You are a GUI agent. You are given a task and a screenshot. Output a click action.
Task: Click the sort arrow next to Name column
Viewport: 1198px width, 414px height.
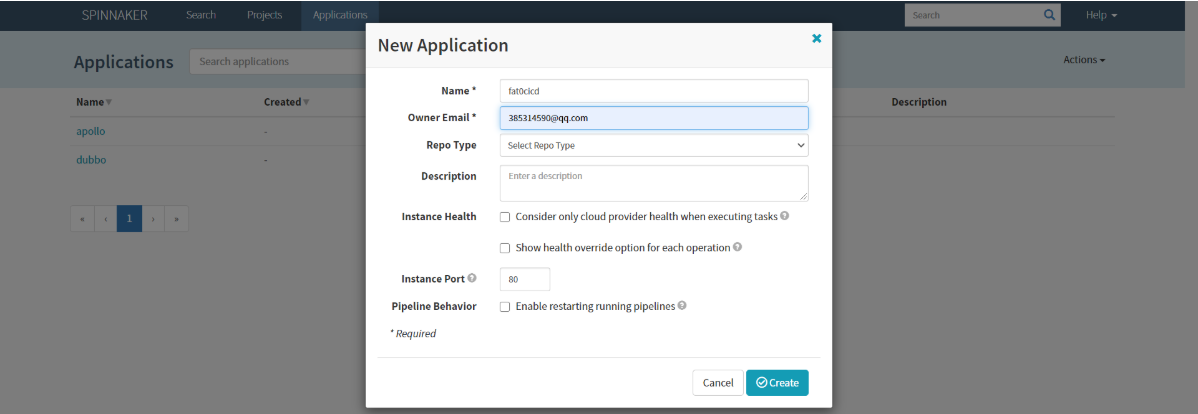tap(109, 102)
